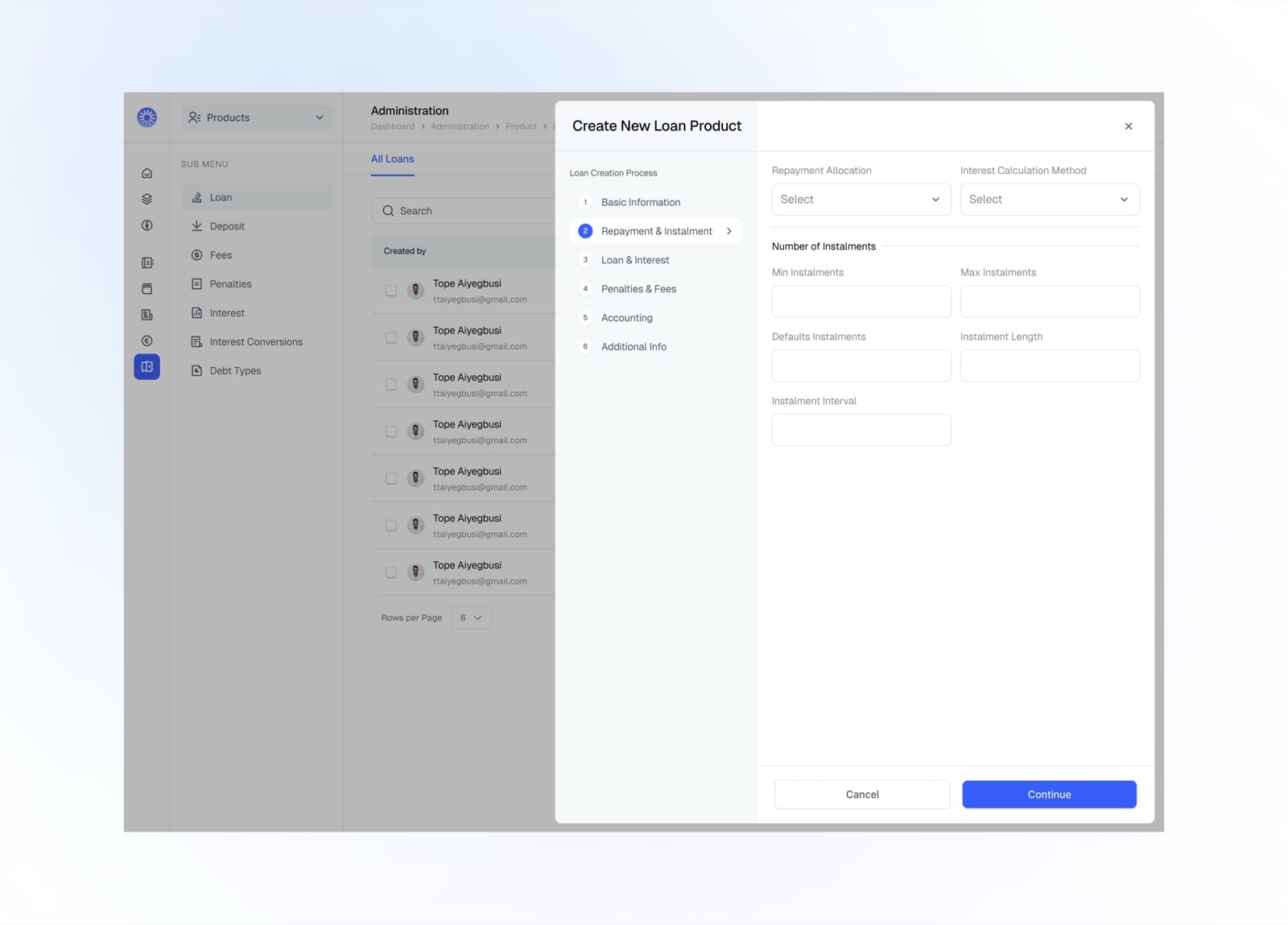1288x925 pixels.
Task: Go to Penalties & Fees step
Action: click(x=638, y=289)
